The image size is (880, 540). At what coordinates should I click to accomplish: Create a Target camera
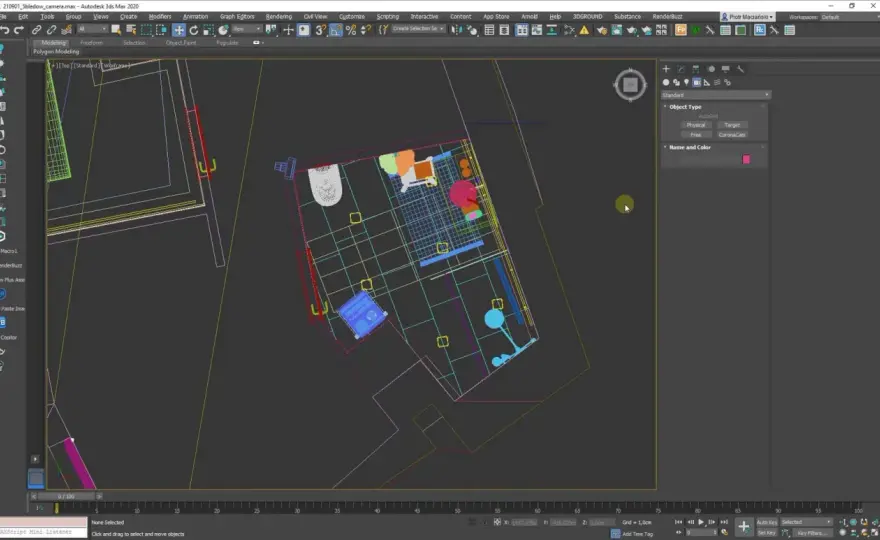pyautogui.click(x=732, y=125)
